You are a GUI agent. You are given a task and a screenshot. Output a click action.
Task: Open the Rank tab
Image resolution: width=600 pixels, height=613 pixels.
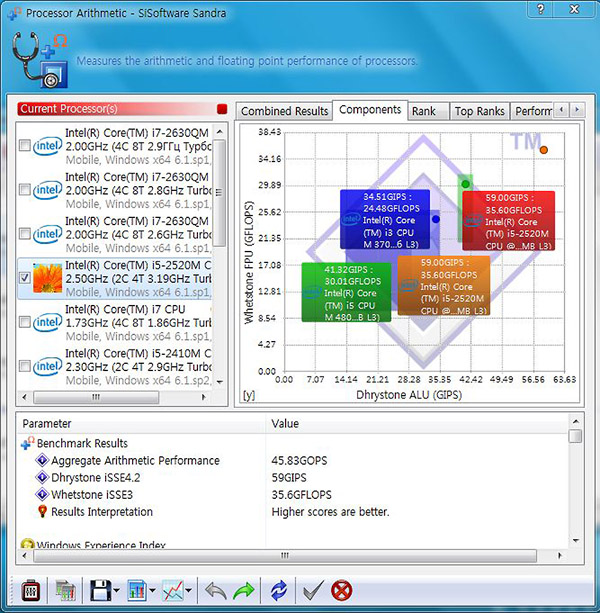tap(428, 111)
